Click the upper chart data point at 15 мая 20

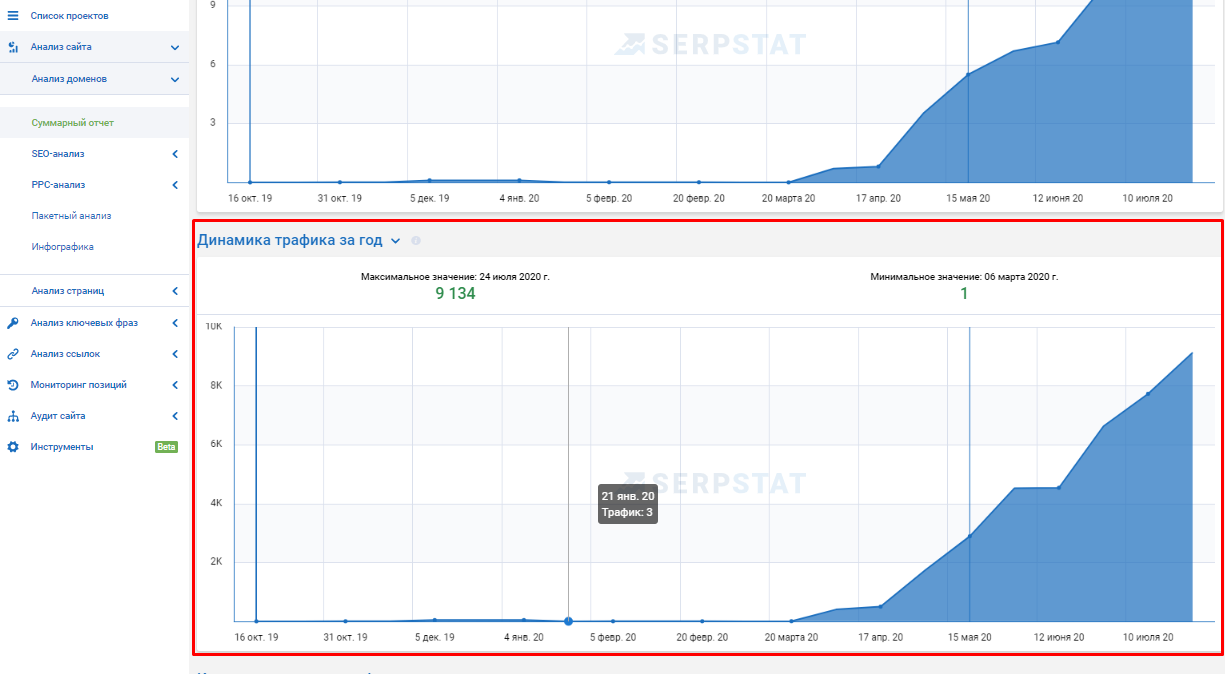968,75
